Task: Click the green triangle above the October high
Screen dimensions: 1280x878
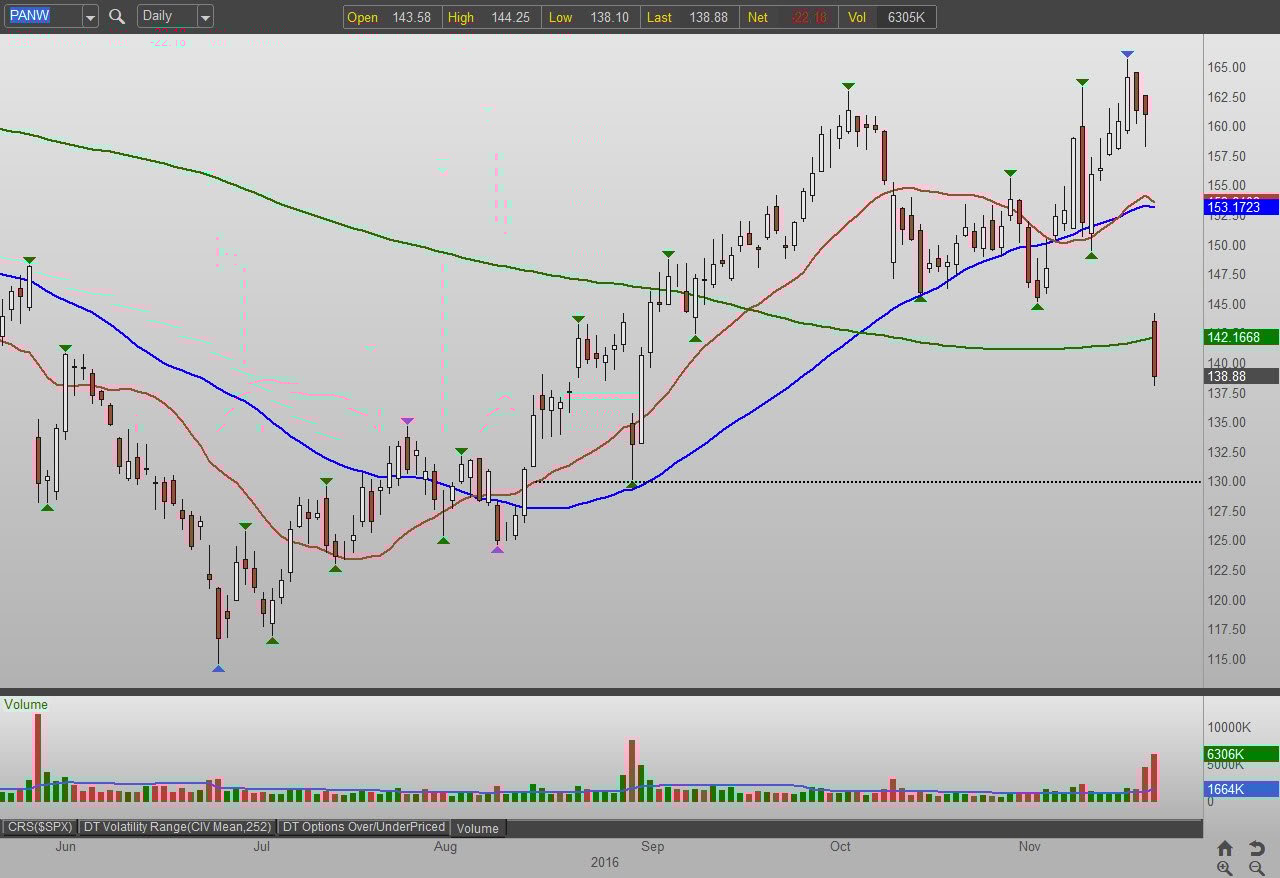Action: pos(848,86)
